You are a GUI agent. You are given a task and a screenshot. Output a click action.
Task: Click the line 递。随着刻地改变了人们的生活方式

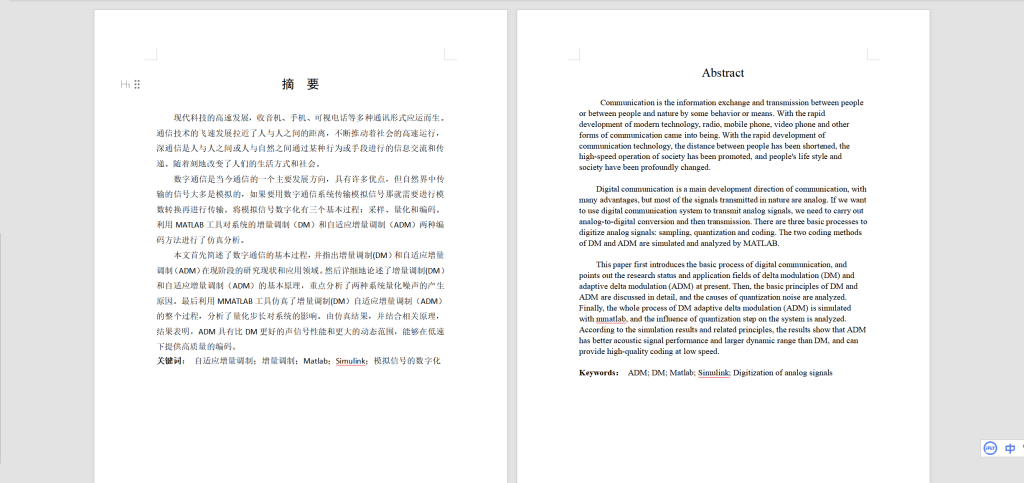(239, 164)
